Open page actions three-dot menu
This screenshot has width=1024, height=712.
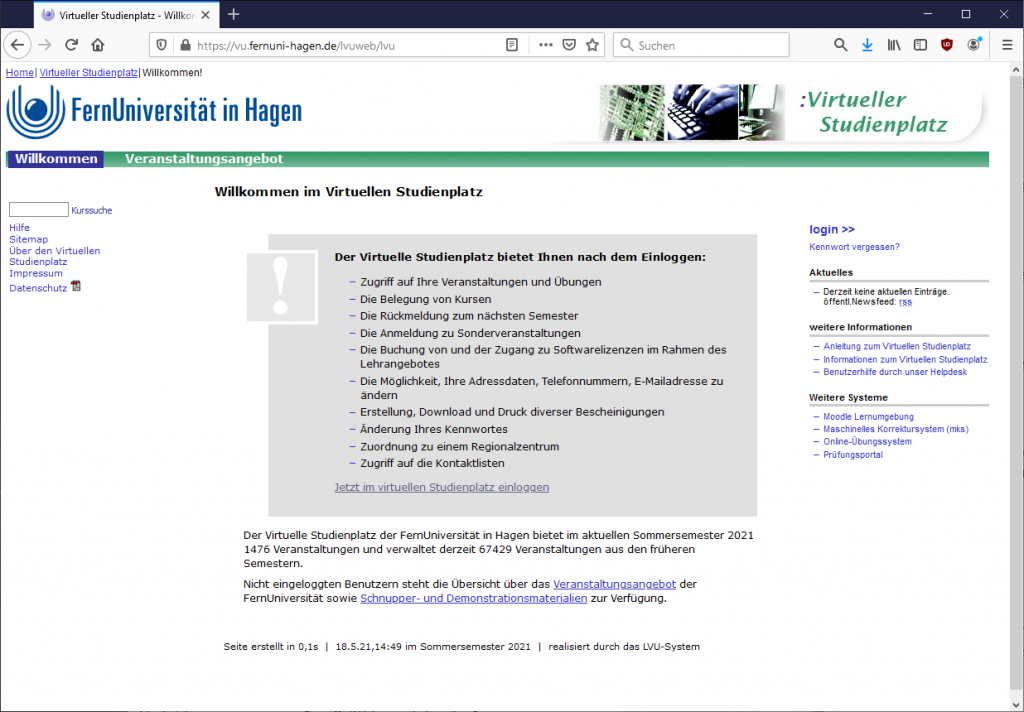tap(545, 45)
